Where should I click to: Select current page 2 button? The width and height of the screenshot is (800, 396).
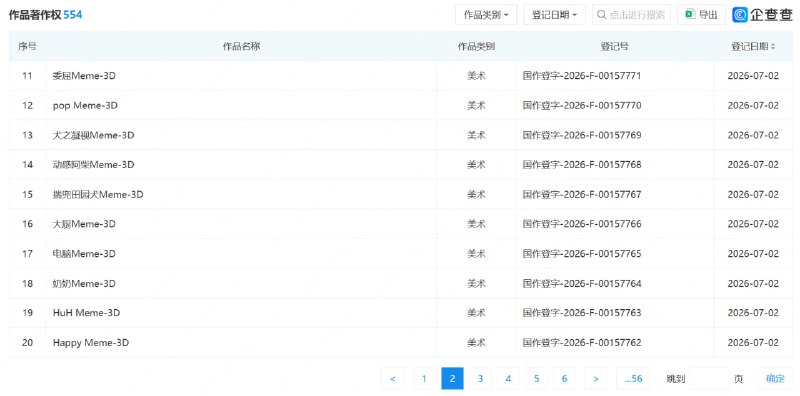452,378
